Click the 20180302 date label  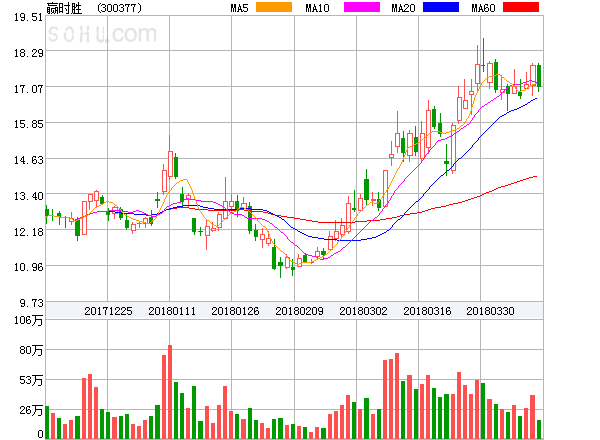point(363,311)
